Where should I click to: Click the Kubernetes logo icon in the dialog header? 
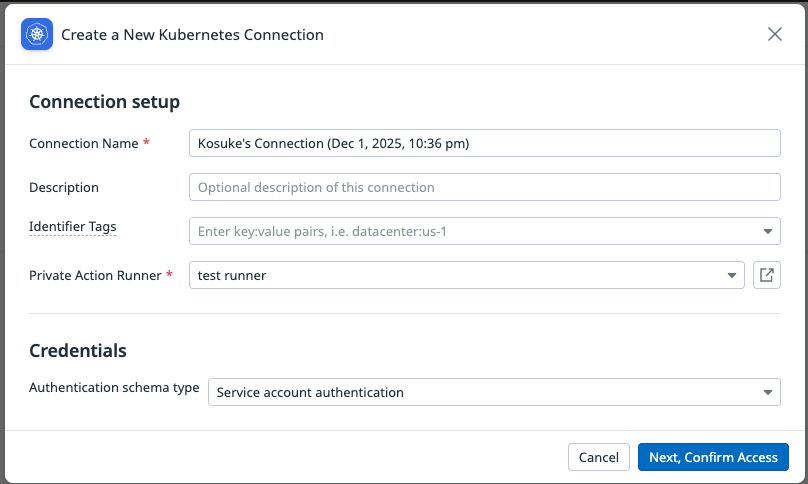[37, 34]
